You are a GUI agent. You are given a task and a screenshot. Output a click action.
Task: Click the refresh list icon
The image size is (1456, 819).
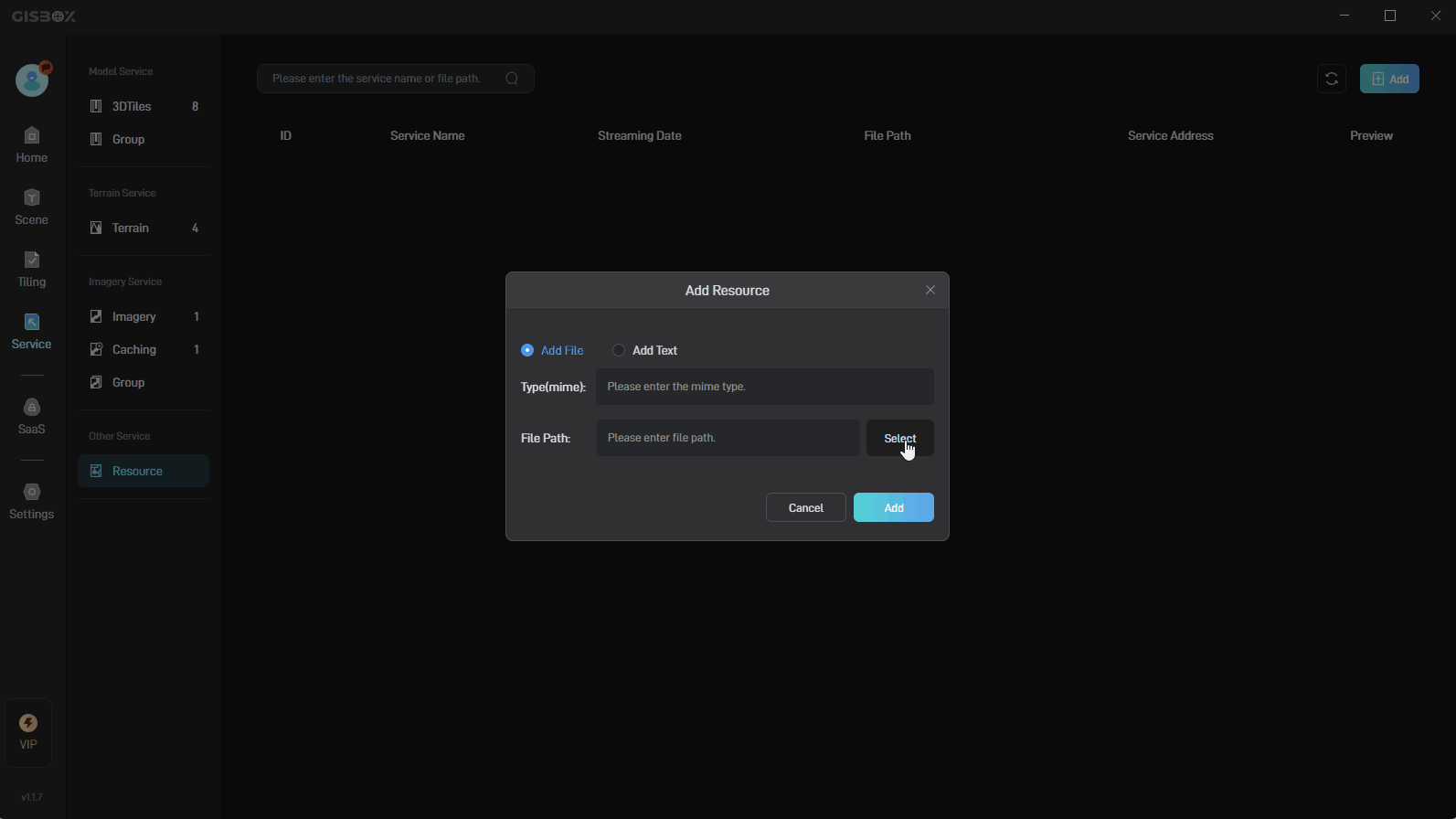tap(1331, 79)
